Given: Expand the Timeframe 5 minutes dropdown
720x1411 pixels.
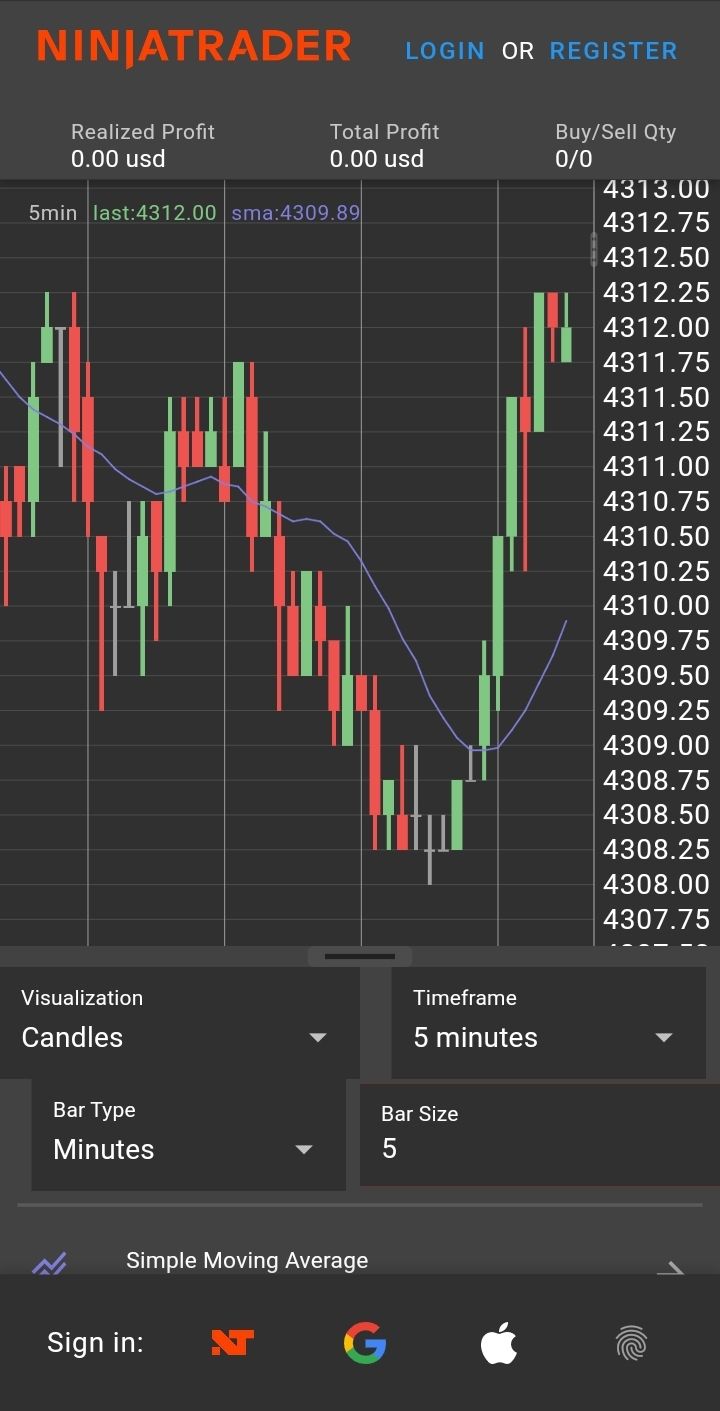Looking at the screenshot, I should click(547, 1022).
